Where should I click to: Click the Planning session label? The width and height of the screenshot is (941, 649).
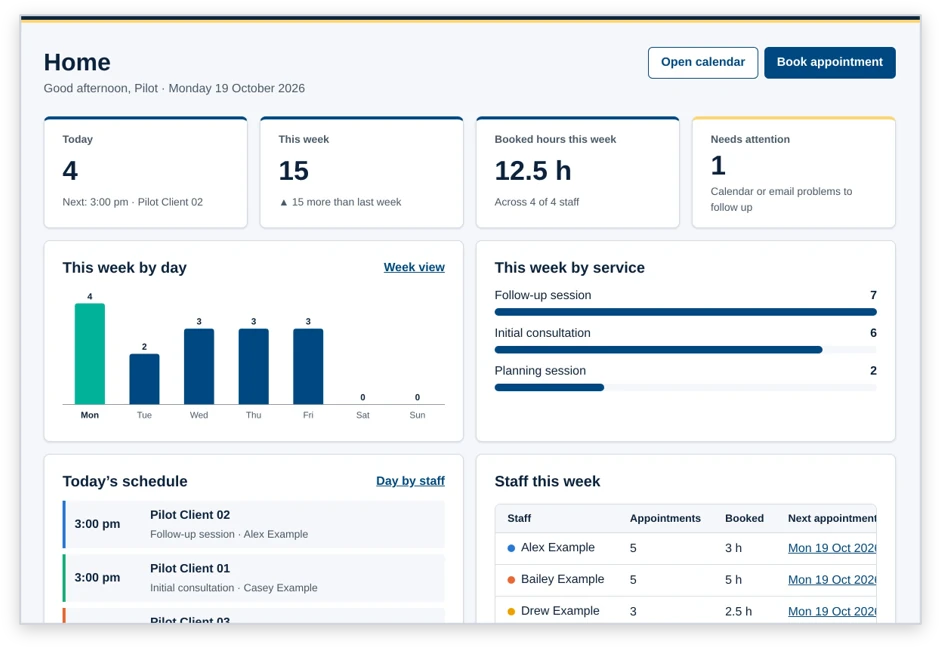click(x=540, y=371)
